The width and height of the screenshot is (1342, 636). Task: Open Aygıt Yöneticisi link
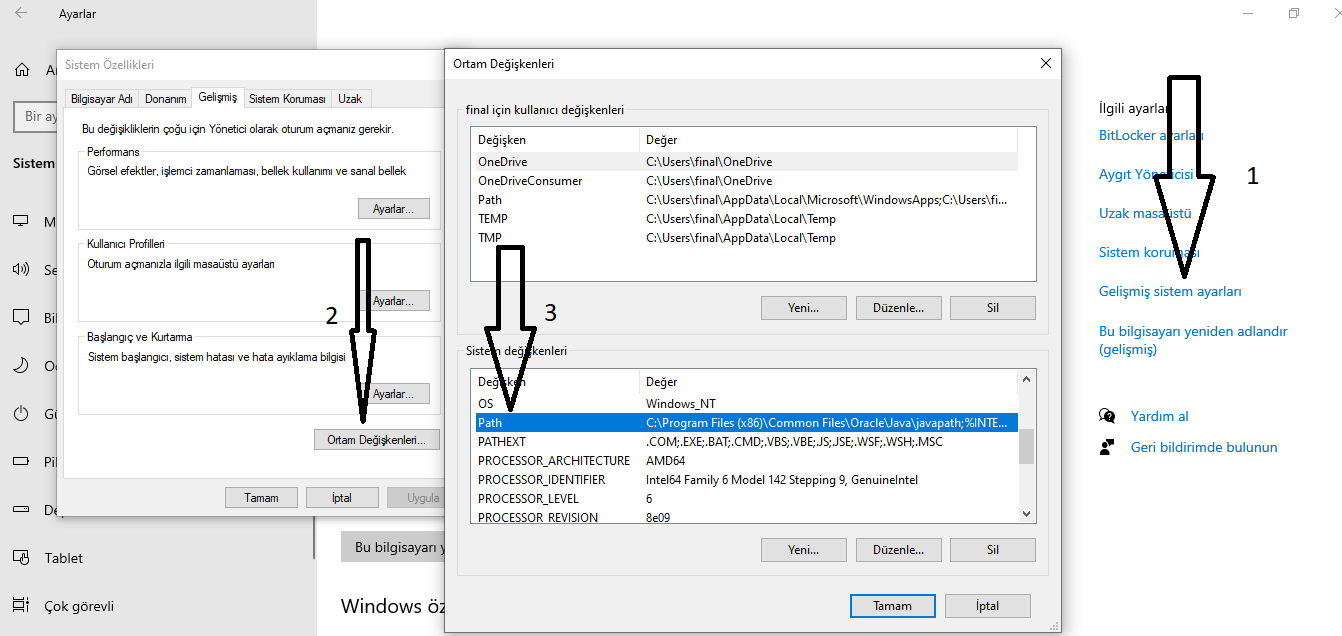pos(1146,174)
